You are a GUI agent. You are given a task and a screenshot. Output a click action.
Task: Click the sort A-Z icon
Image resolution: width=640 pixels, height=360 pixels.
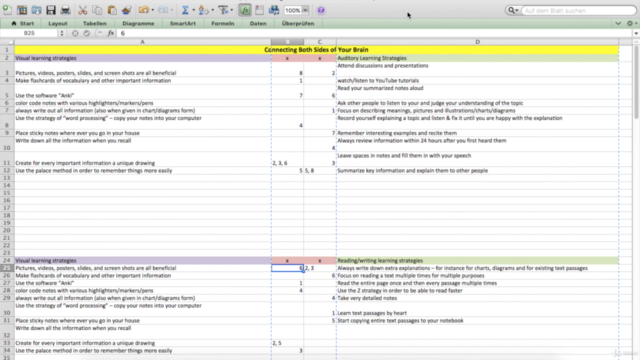click(203, 10)
